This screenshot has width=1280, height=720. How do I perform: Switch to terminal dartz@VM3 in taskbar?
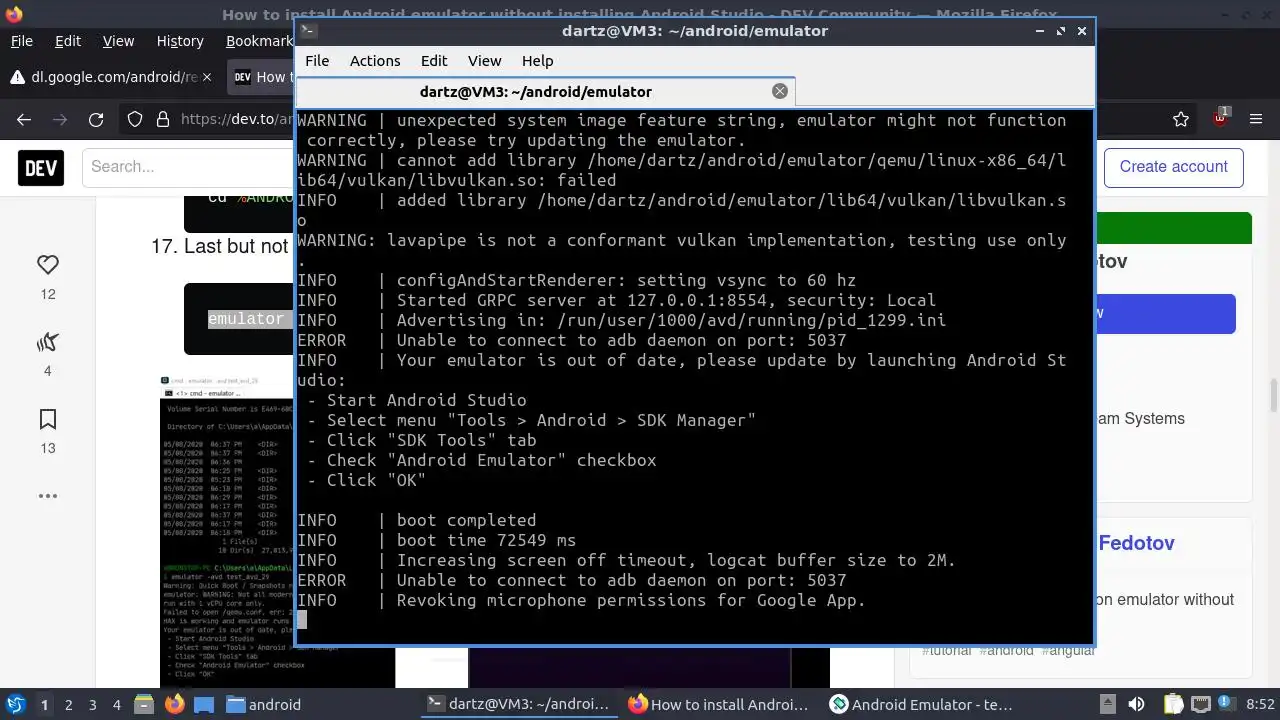(x=518, y=704)
